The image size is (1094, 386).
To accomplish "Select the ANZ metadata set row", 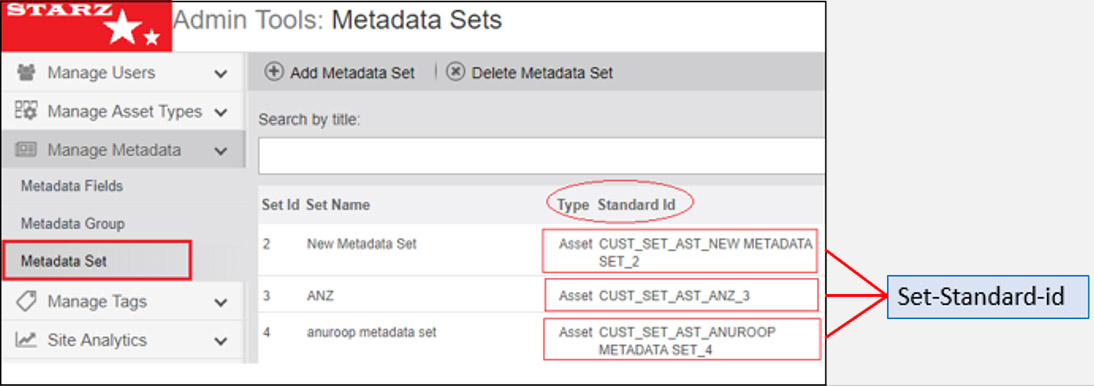I will pyautogui.click(x=541, y=295).
